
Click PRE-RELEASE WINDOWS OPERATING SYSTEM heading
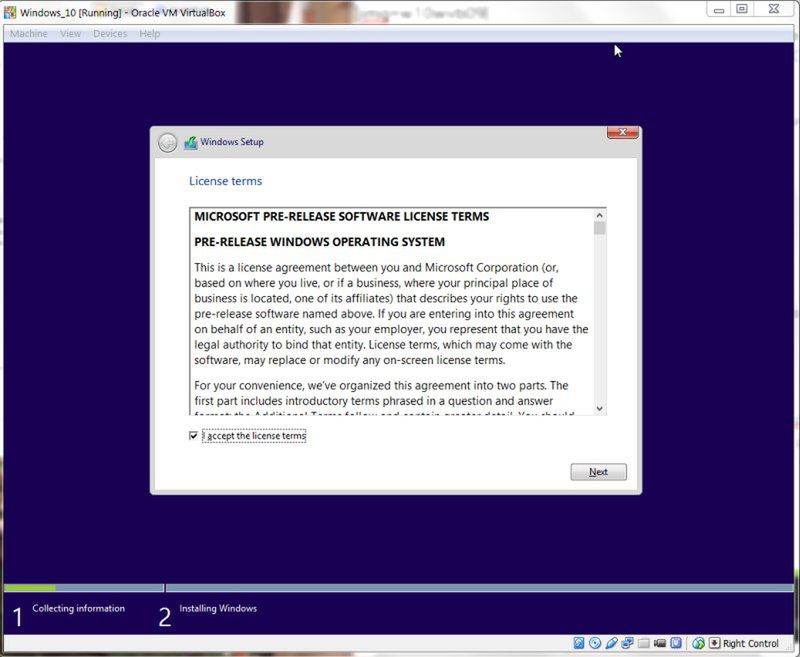point(319,242)
